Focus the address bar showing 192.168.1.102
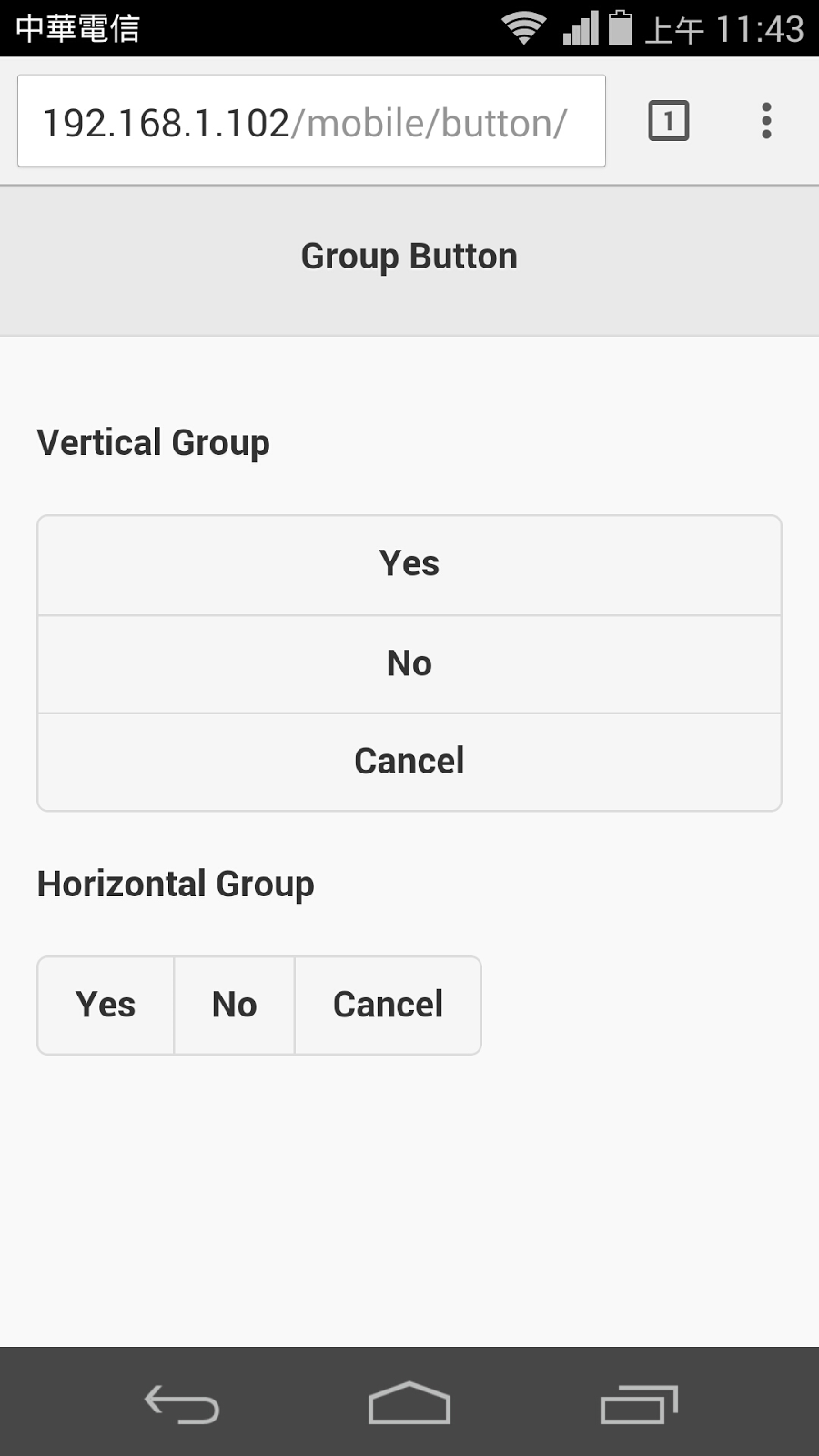This screenshot has height=1456, width=819. tap(311, 122)
